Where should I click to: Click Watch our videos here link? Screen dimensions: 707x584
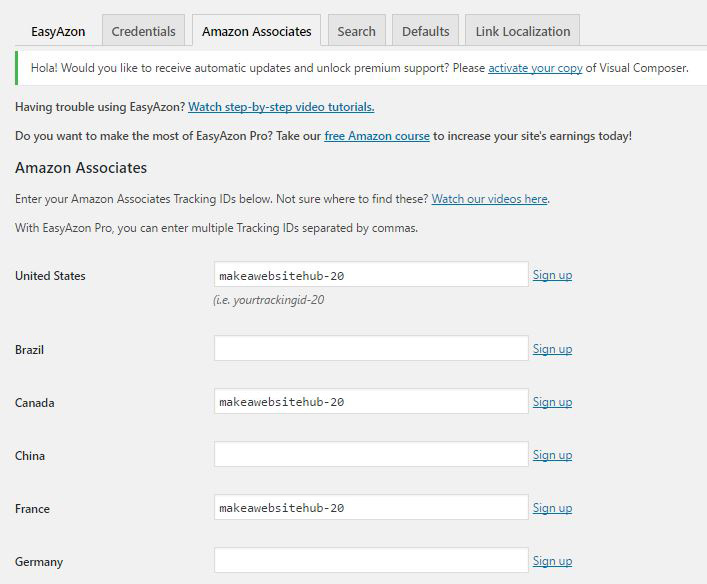pos(490,199)
